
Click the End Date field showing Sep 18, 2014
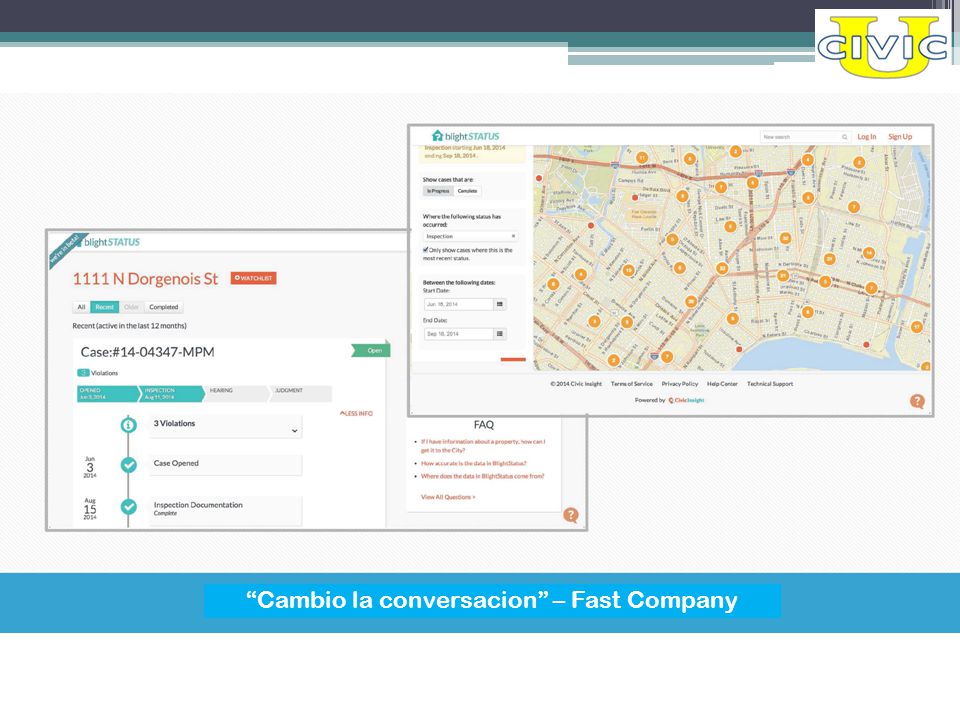tap(459, 334)
